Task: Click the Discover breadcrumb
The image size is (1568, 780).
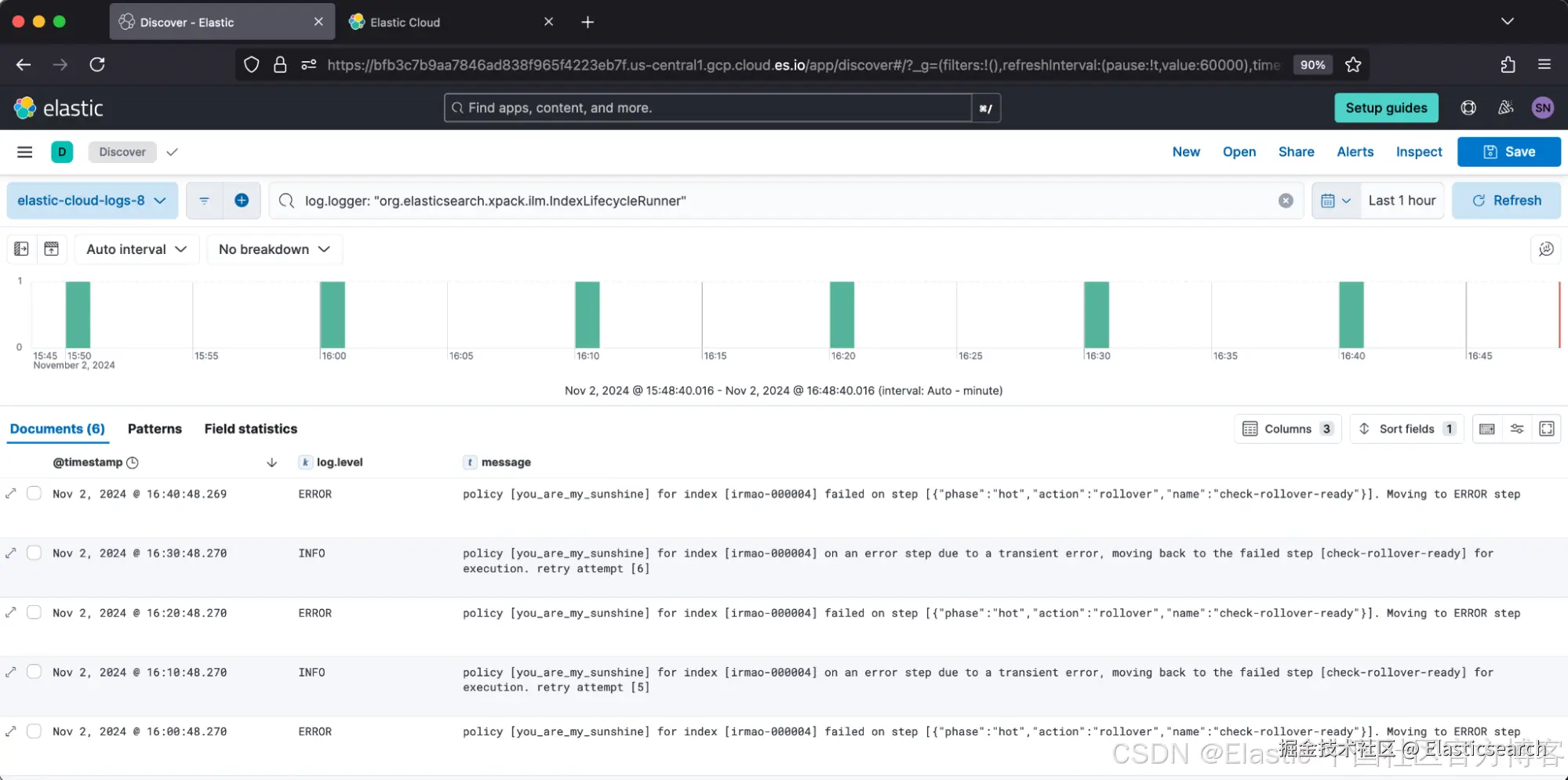Action: 122,152
